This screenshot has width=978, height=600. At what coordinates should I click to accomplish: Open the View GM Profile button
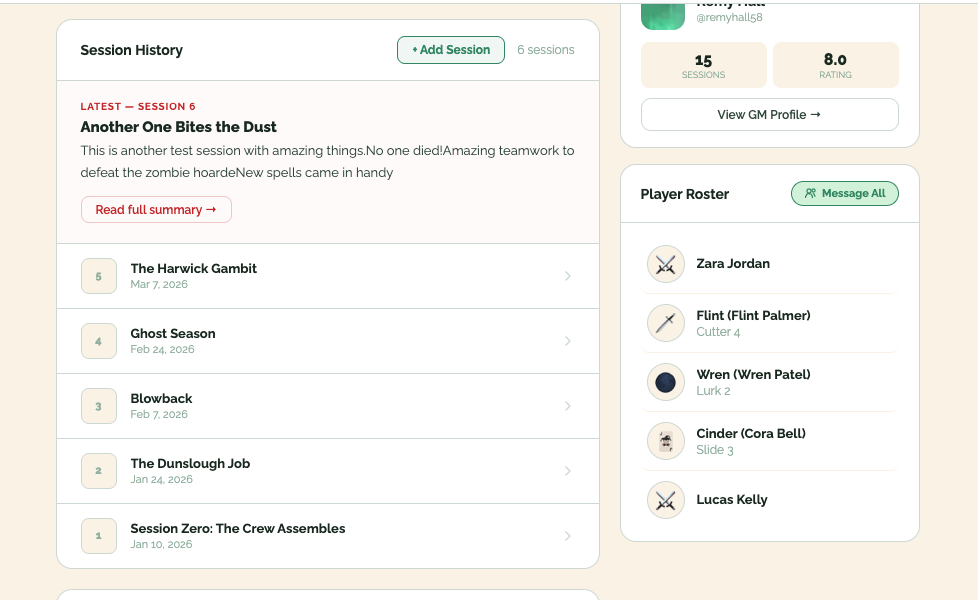click(x=770, y=115)
